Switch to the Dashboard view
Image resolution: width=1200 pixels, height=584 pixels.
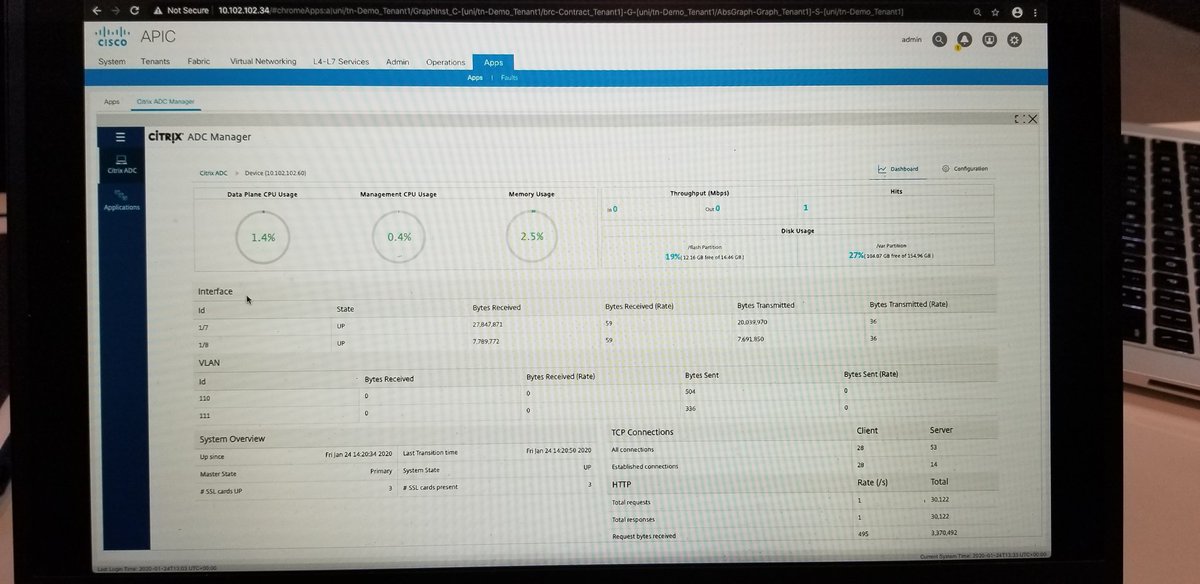(898, 169)
